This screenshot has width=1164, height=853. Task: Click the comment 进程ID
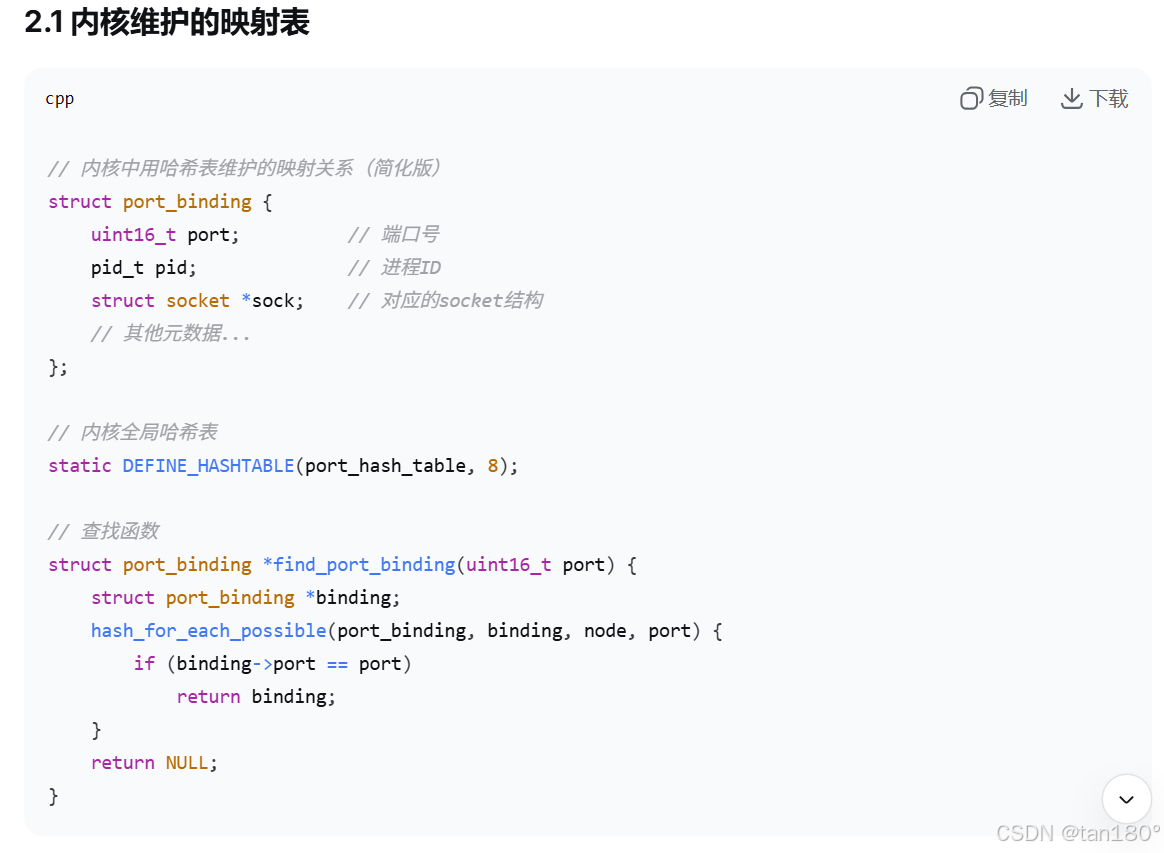394,267
